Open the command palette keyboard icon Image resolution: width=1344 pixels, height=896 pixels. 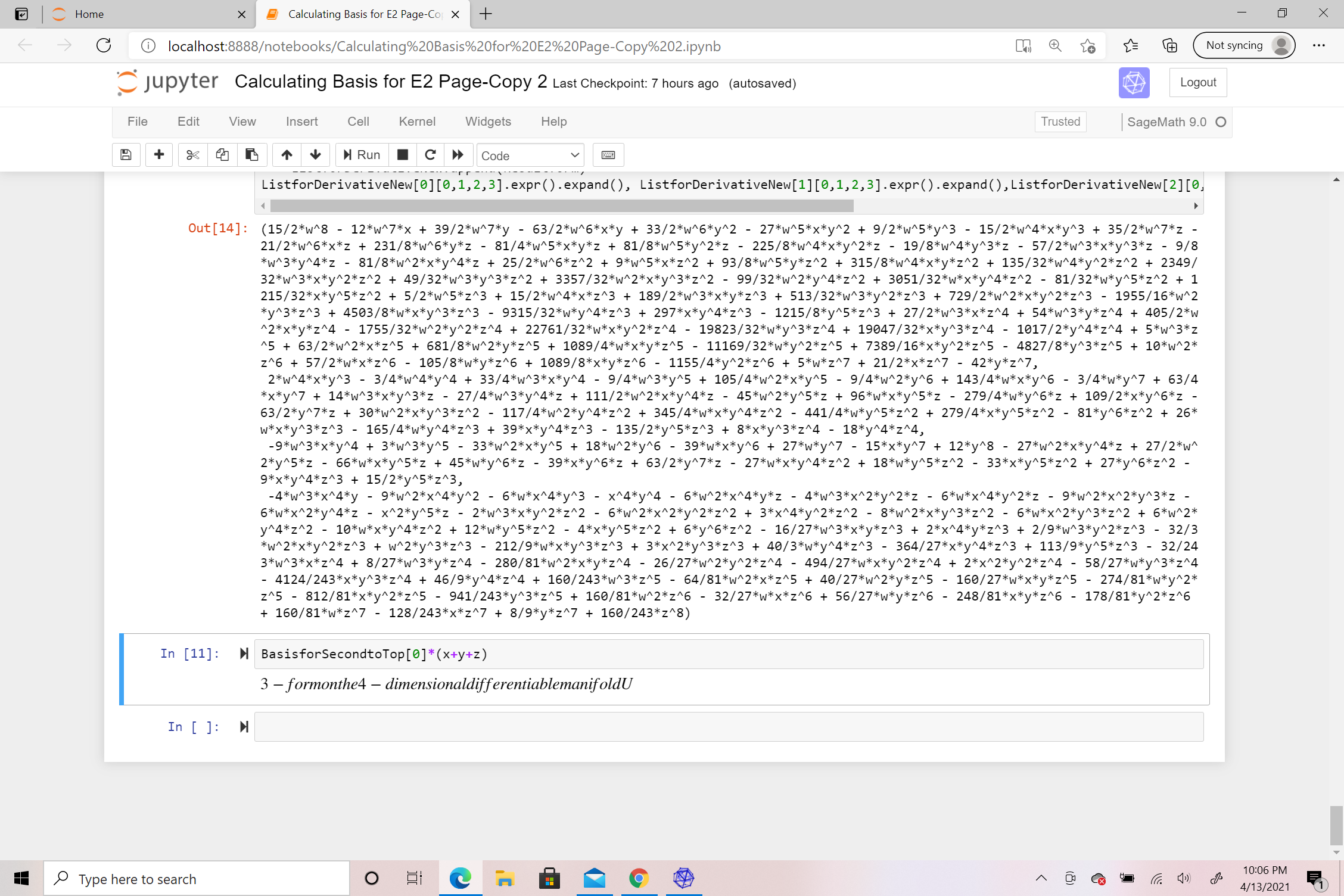[x=608, y=155]
